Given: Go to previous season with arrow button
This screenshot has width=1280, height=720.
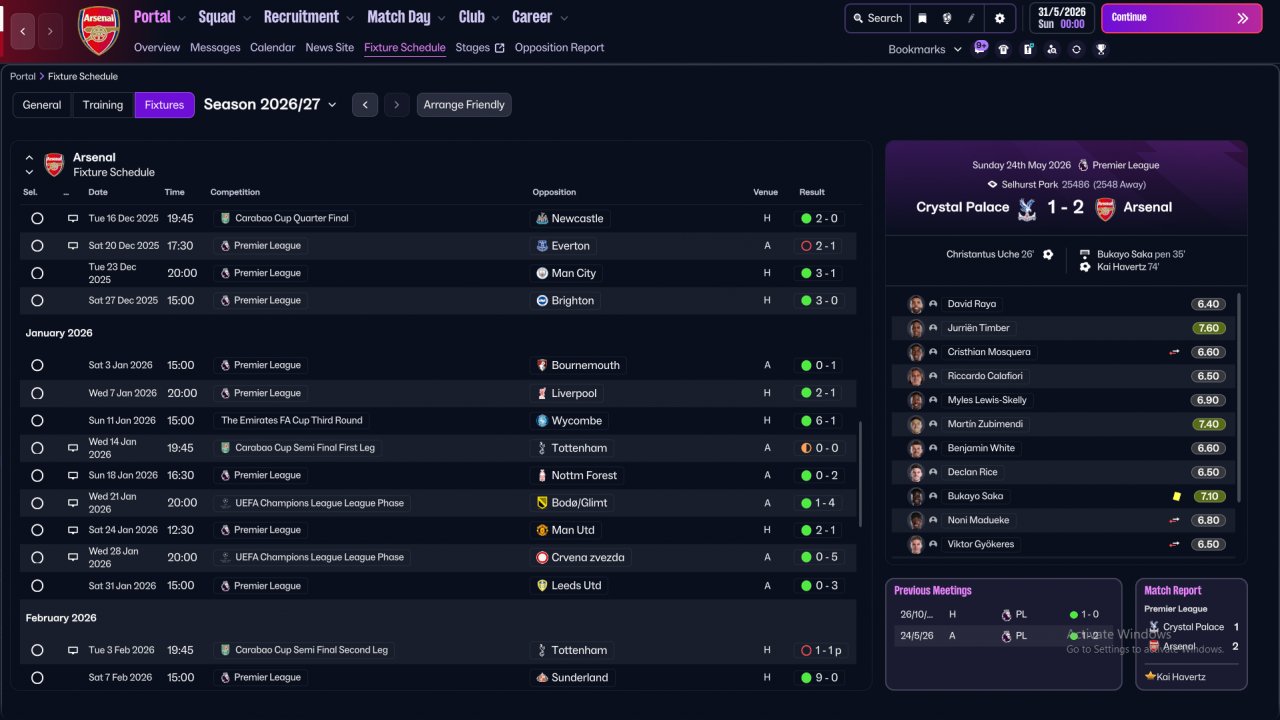Looking at the screenshot, I should (x=365, y=105).
